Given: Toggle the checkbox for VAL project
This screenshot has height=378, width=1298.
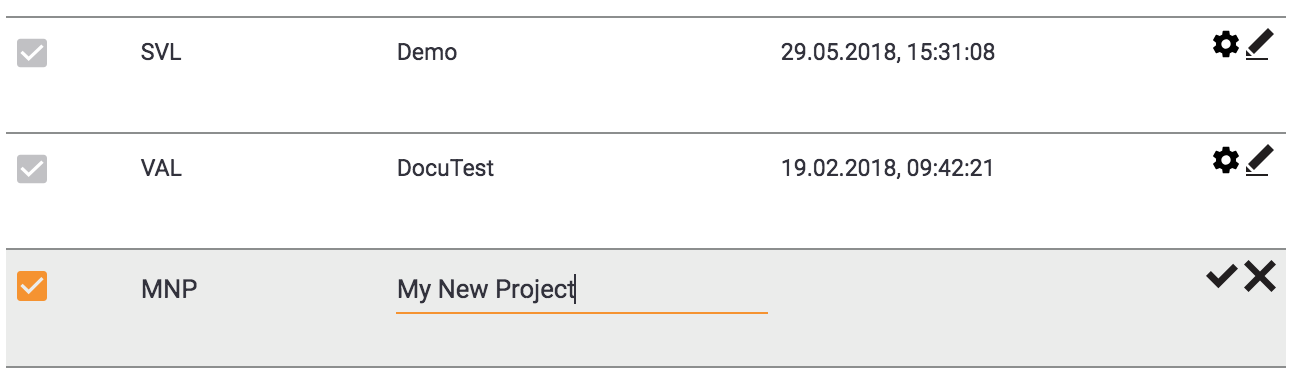Looking at the screenshot, I should (x=32, y=168).
